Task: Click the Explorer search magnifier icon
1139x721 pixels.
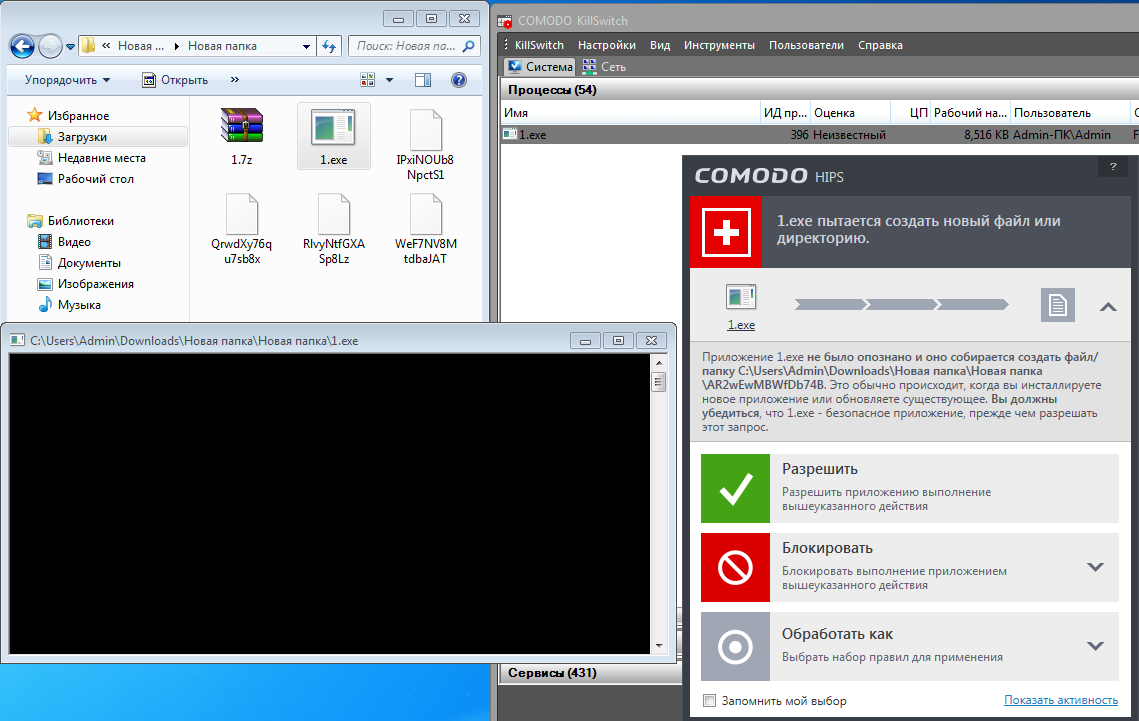Action: 469,46
